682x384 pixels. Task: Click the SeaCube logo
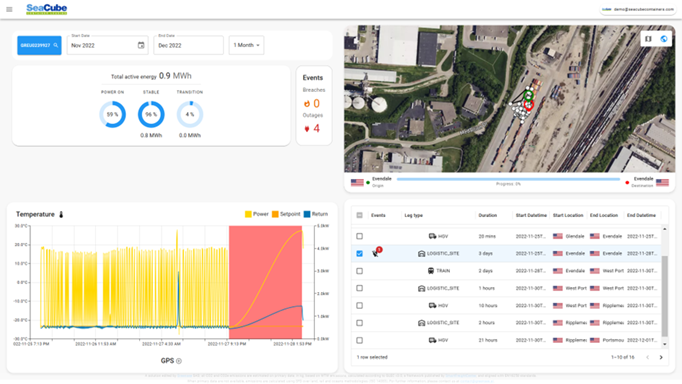point(47,9)
